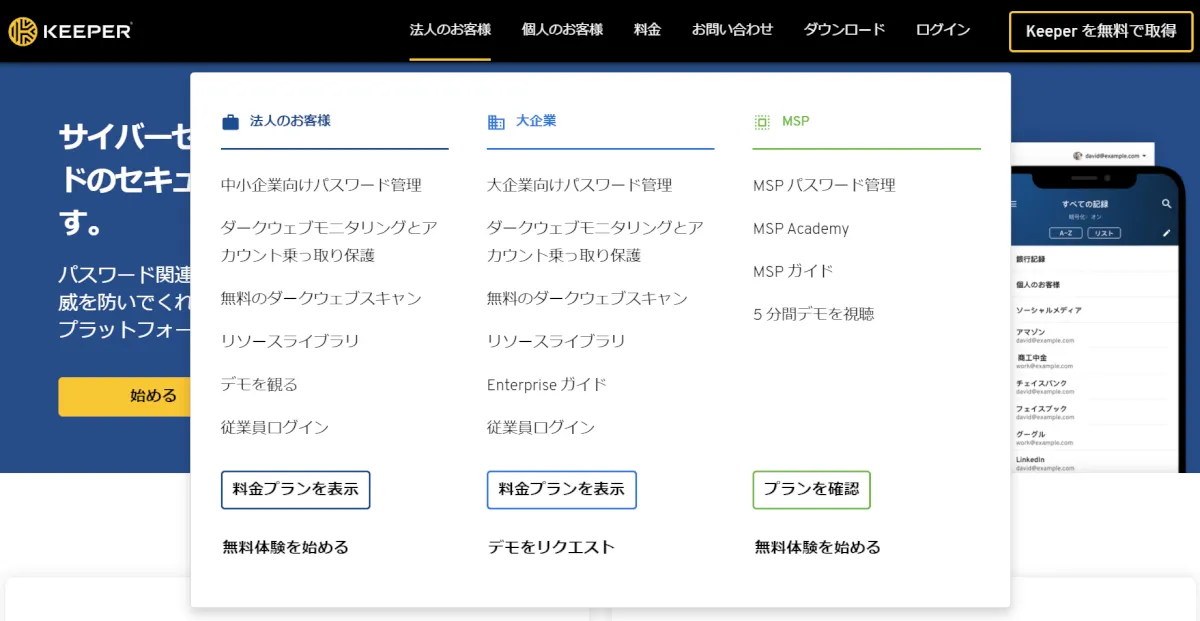Image resolution: width=1200 pixels, height=621 pixels.
Task: Open 法人のお客様 in the top navigation
Action: pos(450,30)
